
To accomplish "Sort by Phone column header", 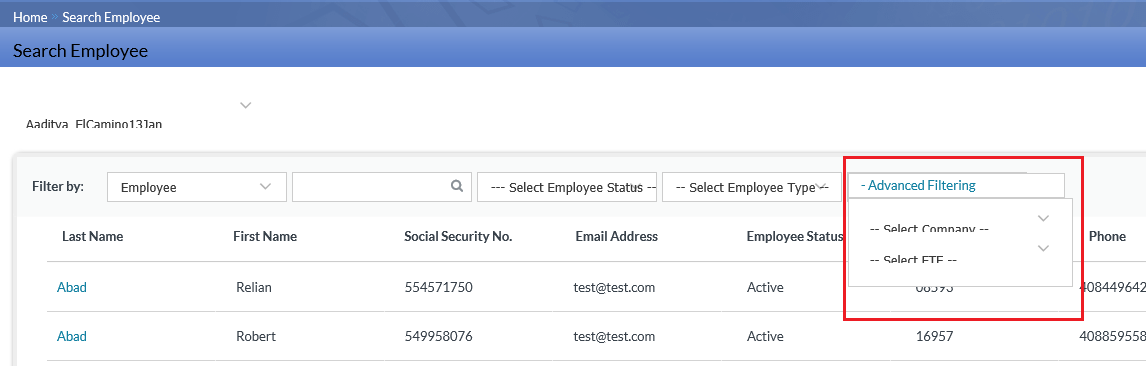I will tap(1107, 236).
